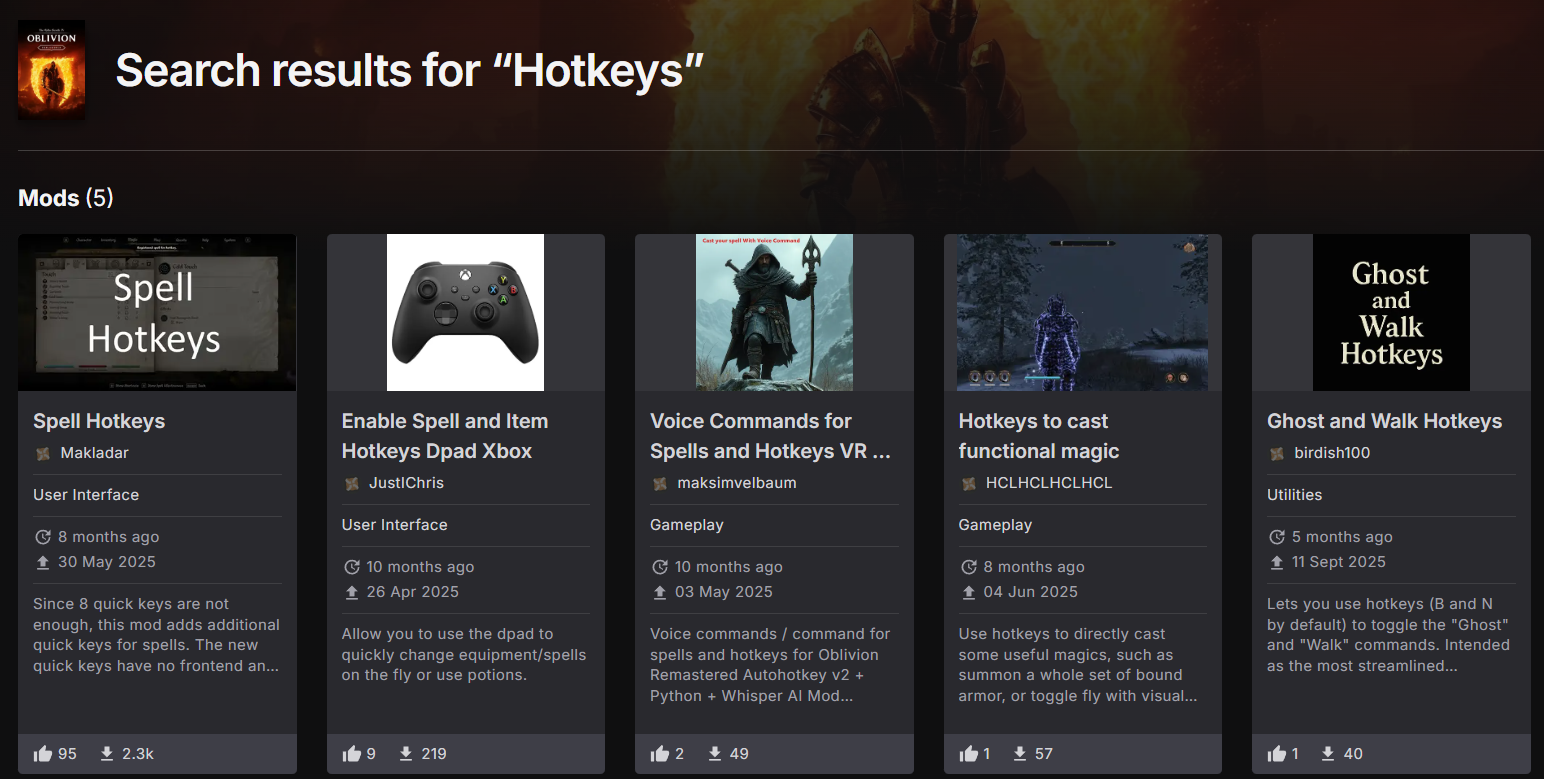The width and height of the screenshot is (1544, 779).
Task: Click JustIChris author avatar icon
Action: tap(352, 483)
